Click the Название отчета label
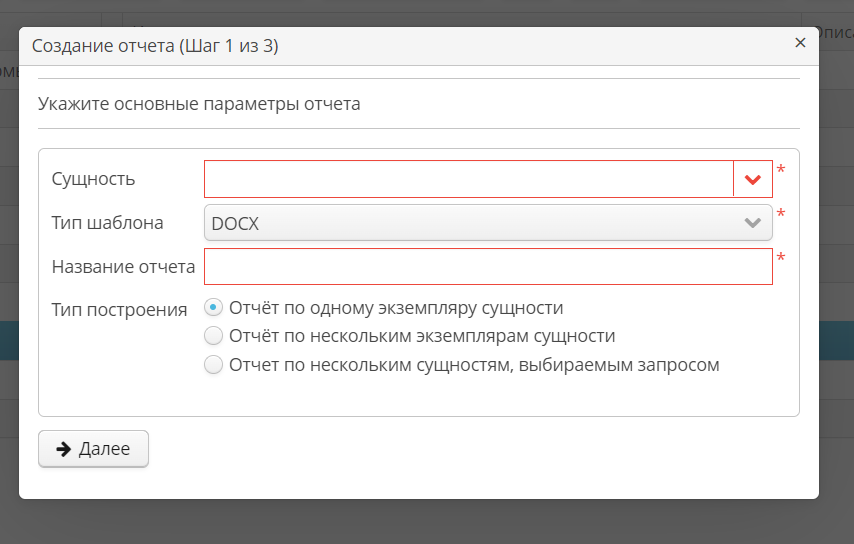Image resolution: width=854 pixels, height=544 pixels. (x=123, y=267)
